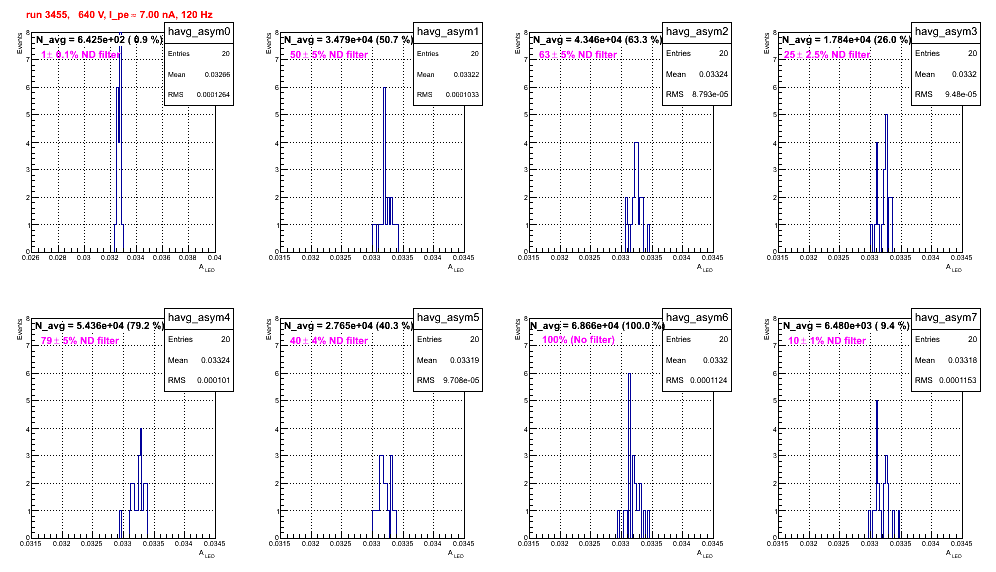Click the Events y-axis title of havg_asym4
The image size is (996, 572).
pos(20,329)
